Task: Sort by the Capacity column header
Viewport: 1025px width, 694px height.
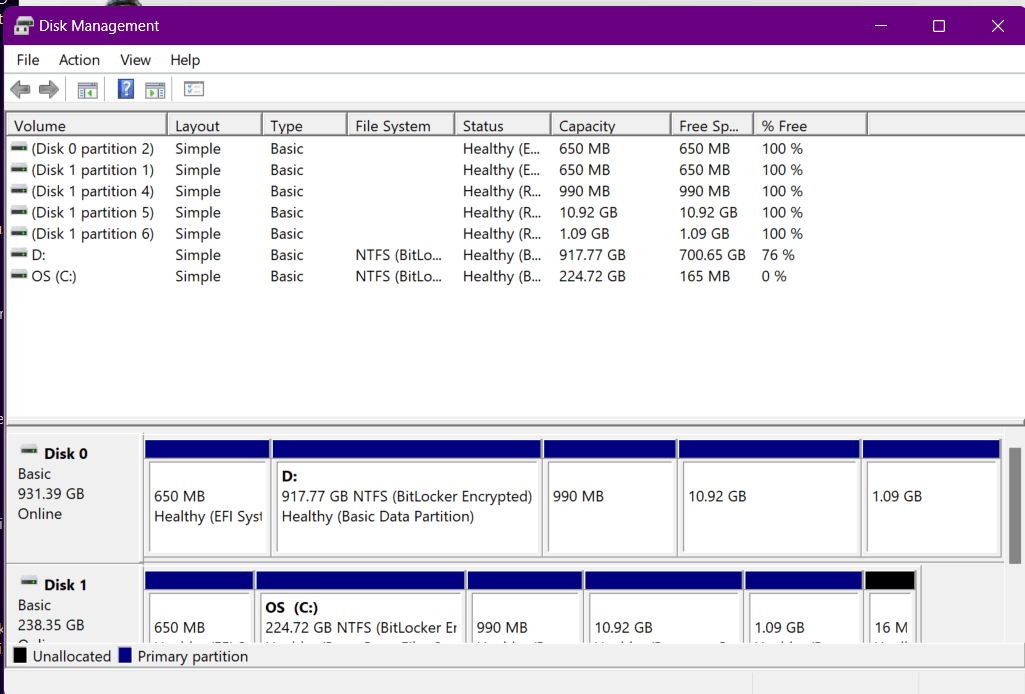Action: [x=611, y=125]
